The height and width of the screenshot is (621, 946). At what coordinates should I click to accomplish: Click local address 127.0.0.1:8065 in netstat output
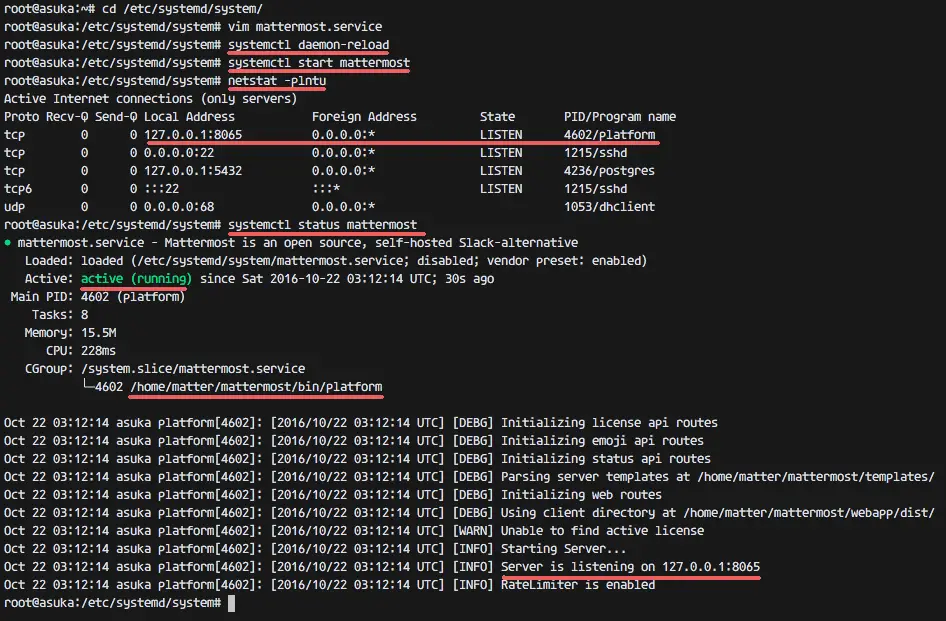(x=193, y=135)
